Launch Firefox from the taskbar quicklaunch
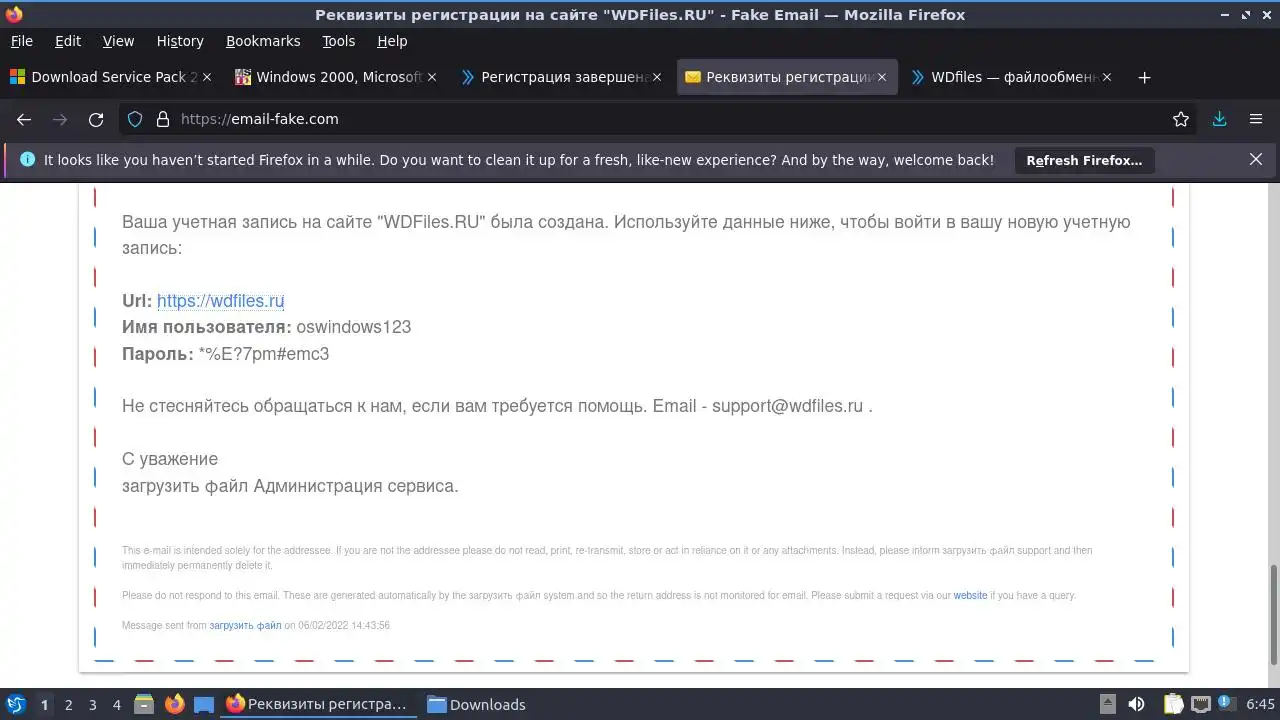This screenshot has width=1280, height=720. (174, 704)
